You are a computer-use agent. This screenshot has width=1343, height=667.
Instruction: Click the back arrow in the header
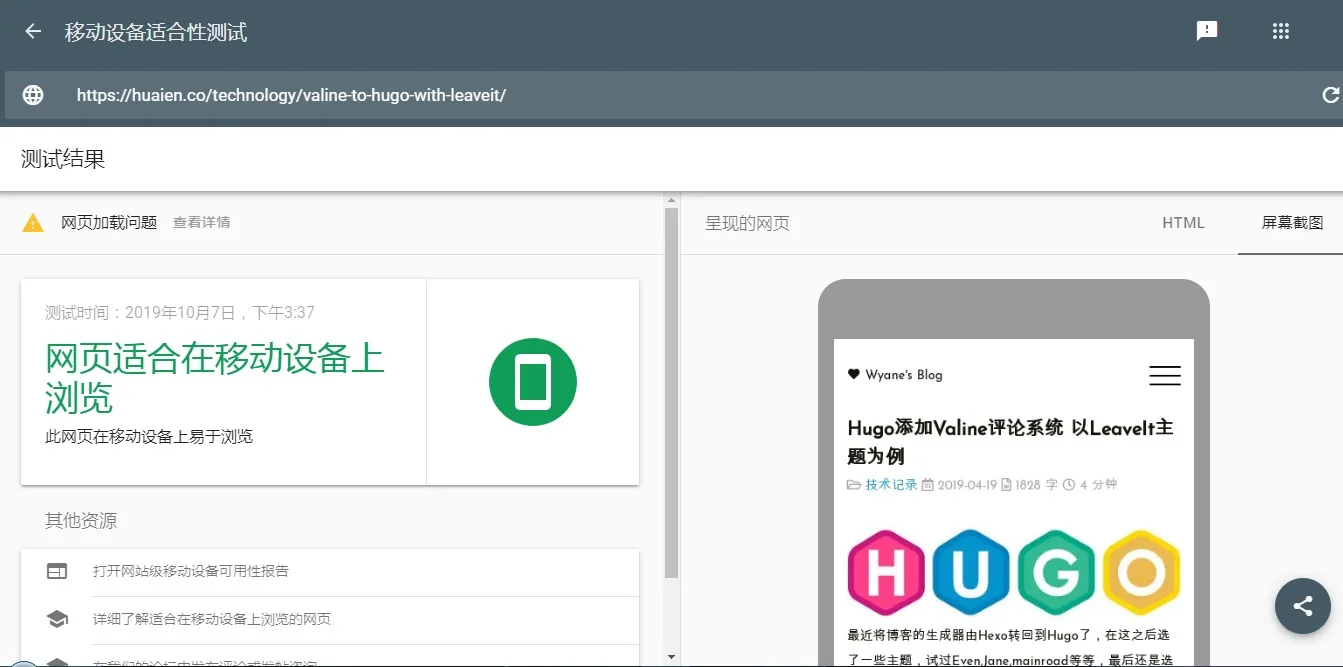click(31, 30)
